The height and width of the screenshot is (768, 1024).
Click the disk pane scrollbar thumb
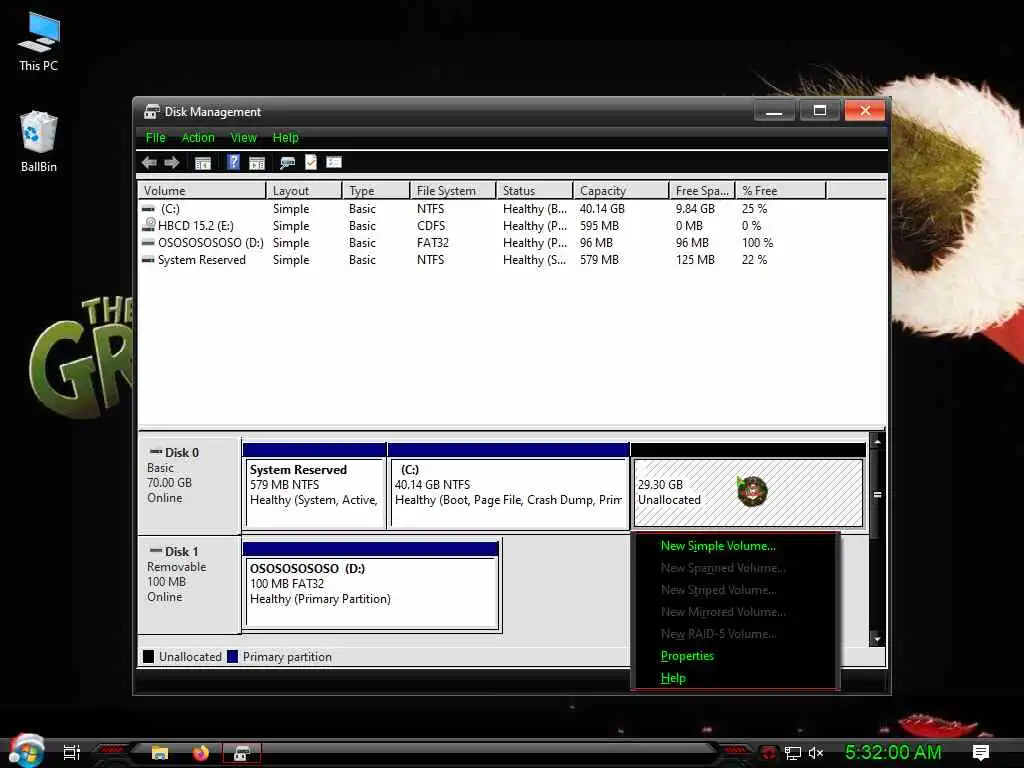[877, 494]
